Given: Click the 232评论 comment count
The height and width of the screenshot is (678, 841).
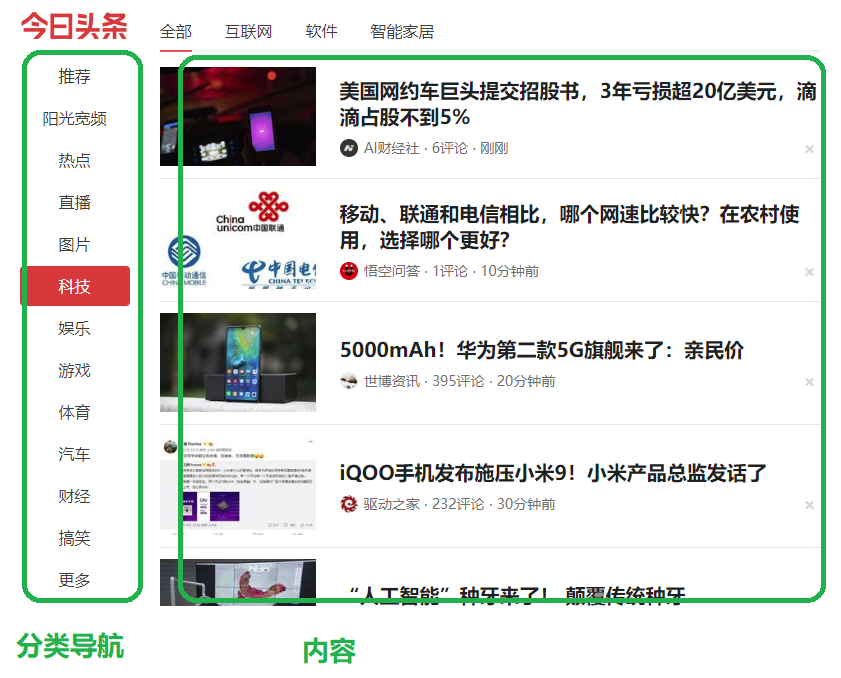Looking at the screenshot, I should coord(458,504).
